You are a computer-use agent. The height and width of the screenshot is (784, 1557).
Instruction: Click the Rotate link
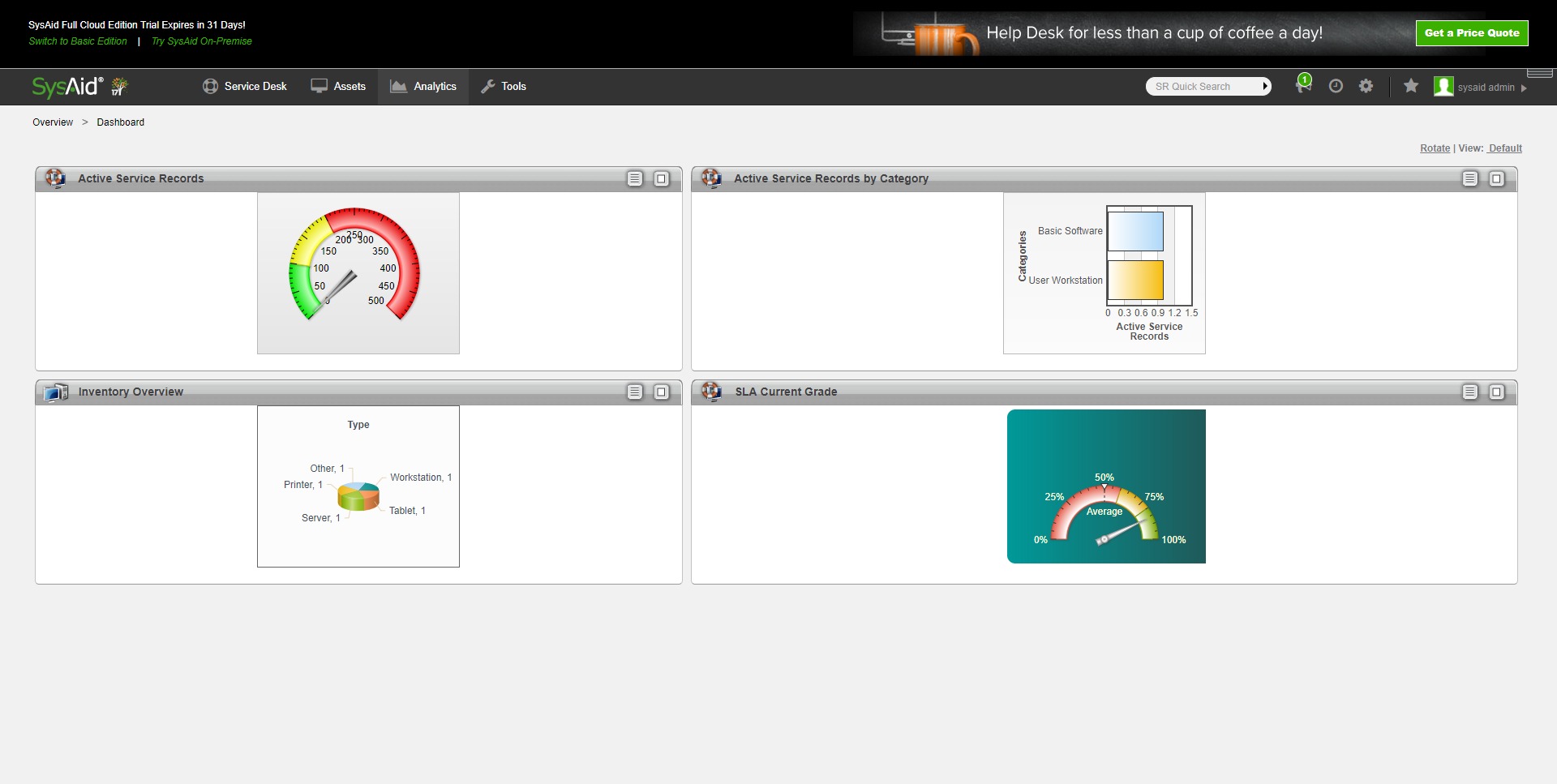point(1435,148)
